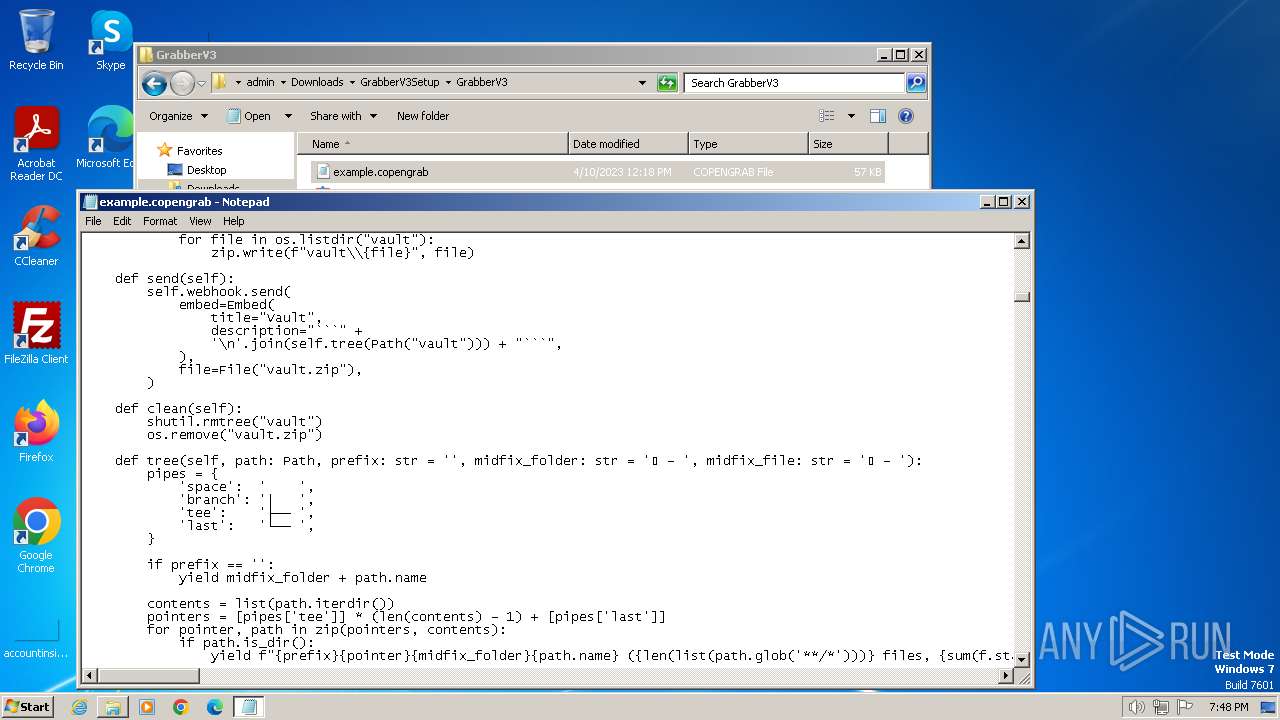Click New folder in Explorer toolbar
The height and width of the screenshot is (720, 1280).
coord(423,116)
